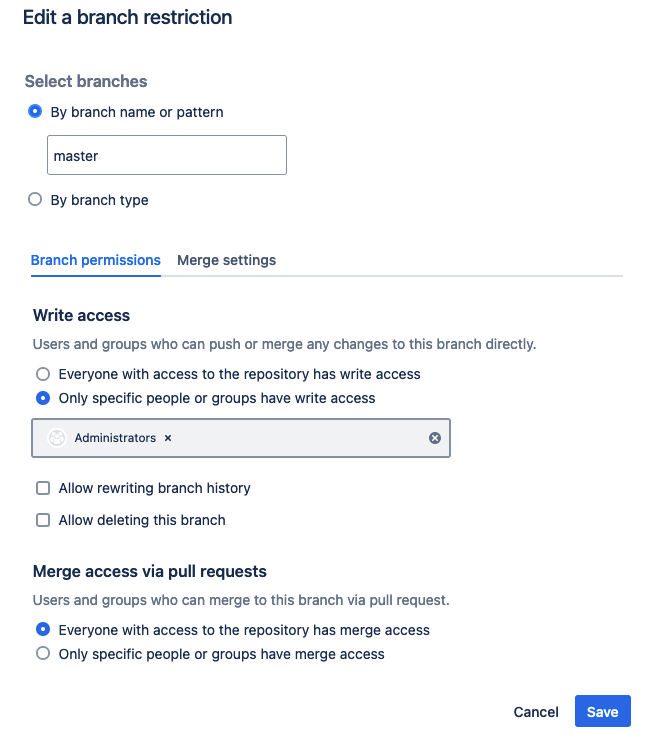Viewport: 654px width, 749px height.
Task: Click the master branch name input field
Action: pyautogui.click(x=166, y=156)
